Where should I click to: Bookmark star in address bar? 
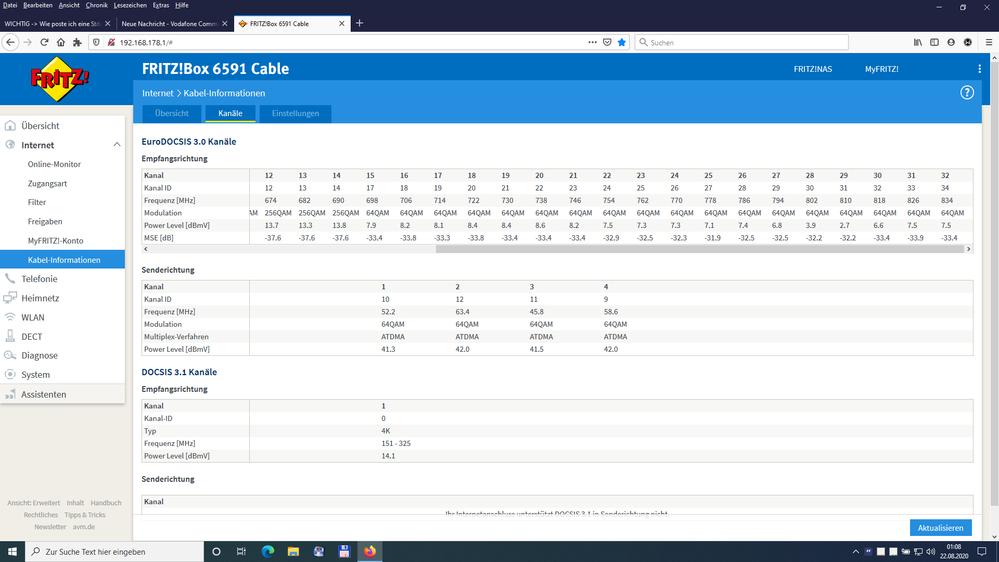[622, 42]
